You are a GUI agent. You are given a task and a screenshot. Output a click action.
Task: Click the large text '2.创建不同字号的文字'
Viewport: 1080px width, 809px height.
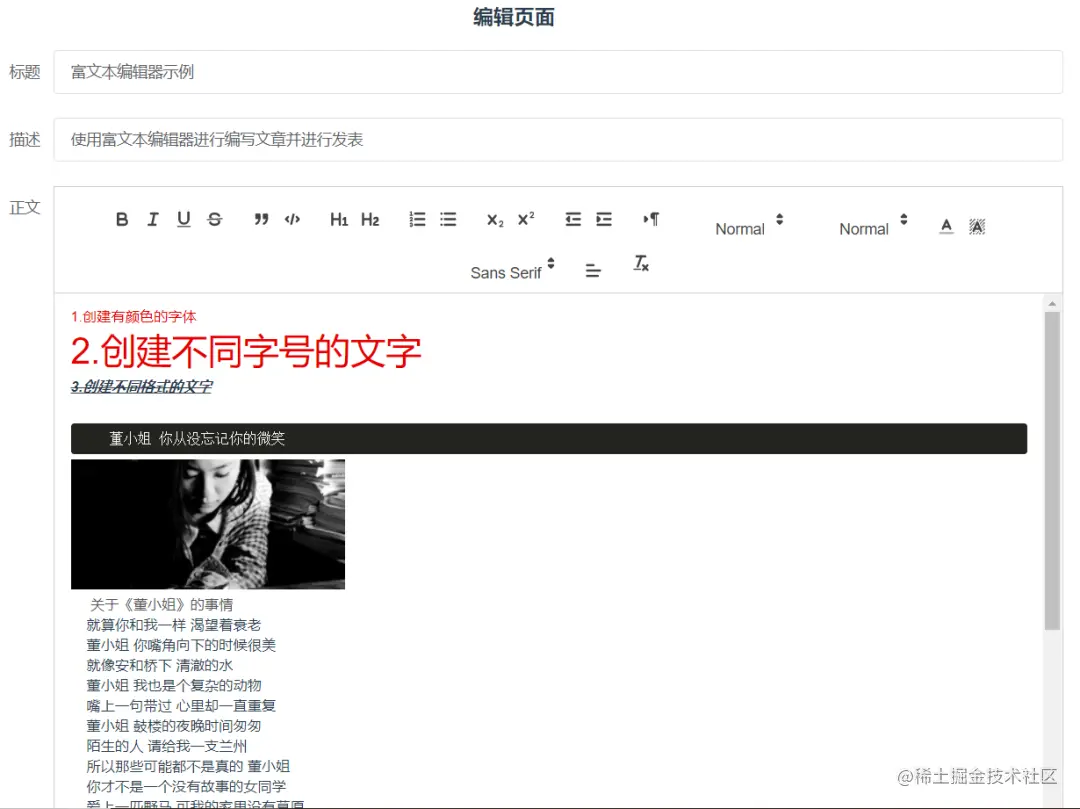tap(246, 351)
